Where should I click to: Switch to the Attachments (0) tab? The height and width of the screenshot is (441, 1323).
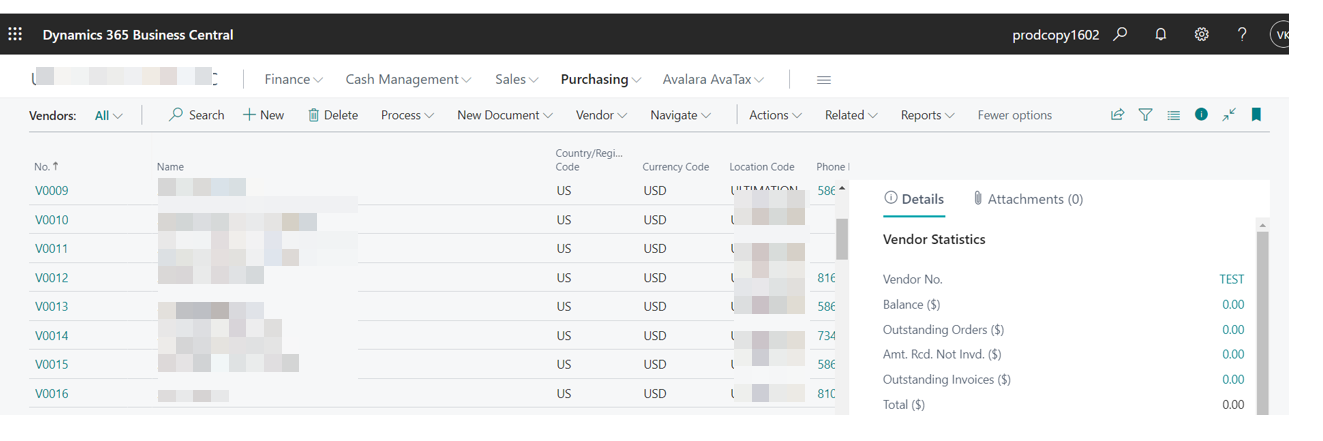(1027, 199)
